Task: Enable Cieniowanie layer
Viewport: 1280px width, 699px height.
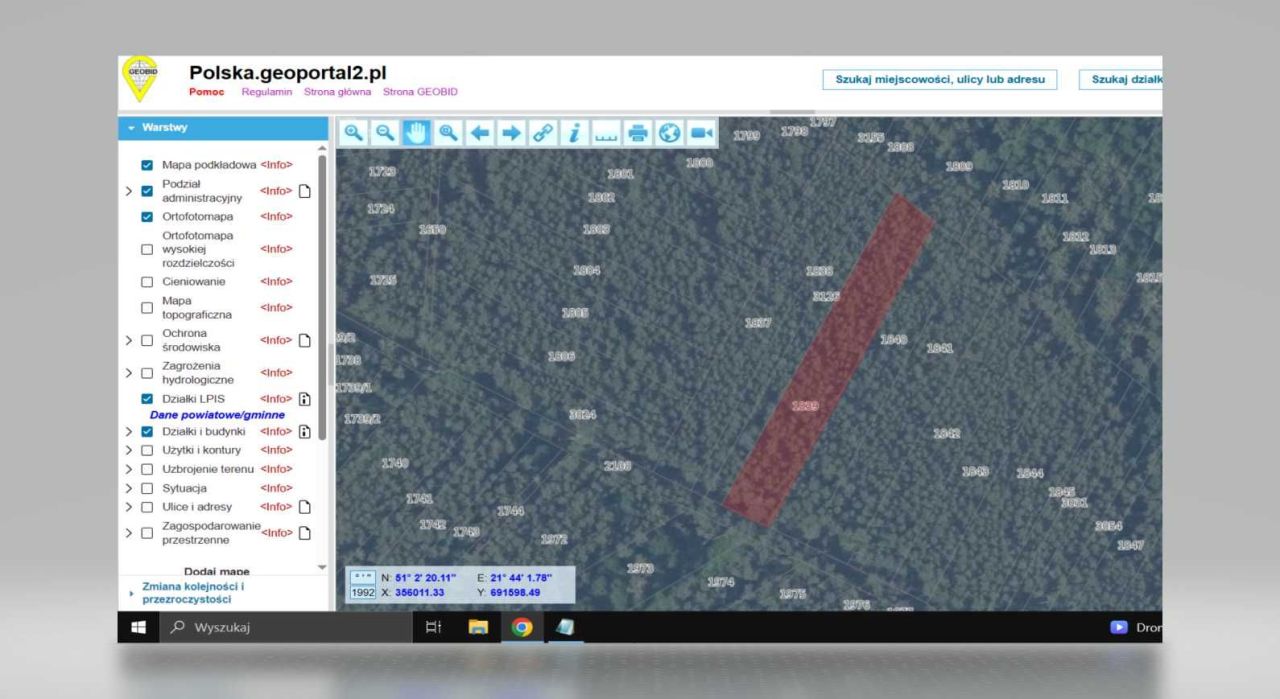Action: [148, 282]
